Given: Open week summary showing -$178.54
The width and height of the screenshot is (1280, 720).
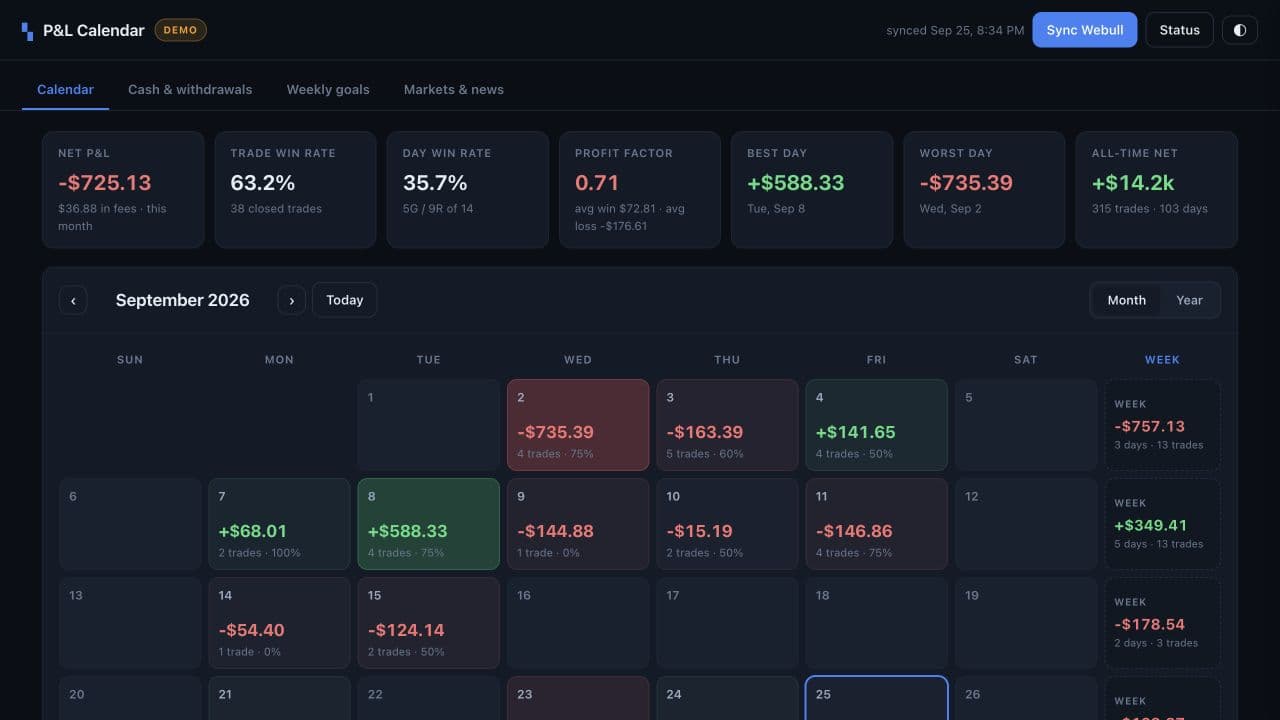Looking at the screenshot, I should click(x=1162, y=623).
